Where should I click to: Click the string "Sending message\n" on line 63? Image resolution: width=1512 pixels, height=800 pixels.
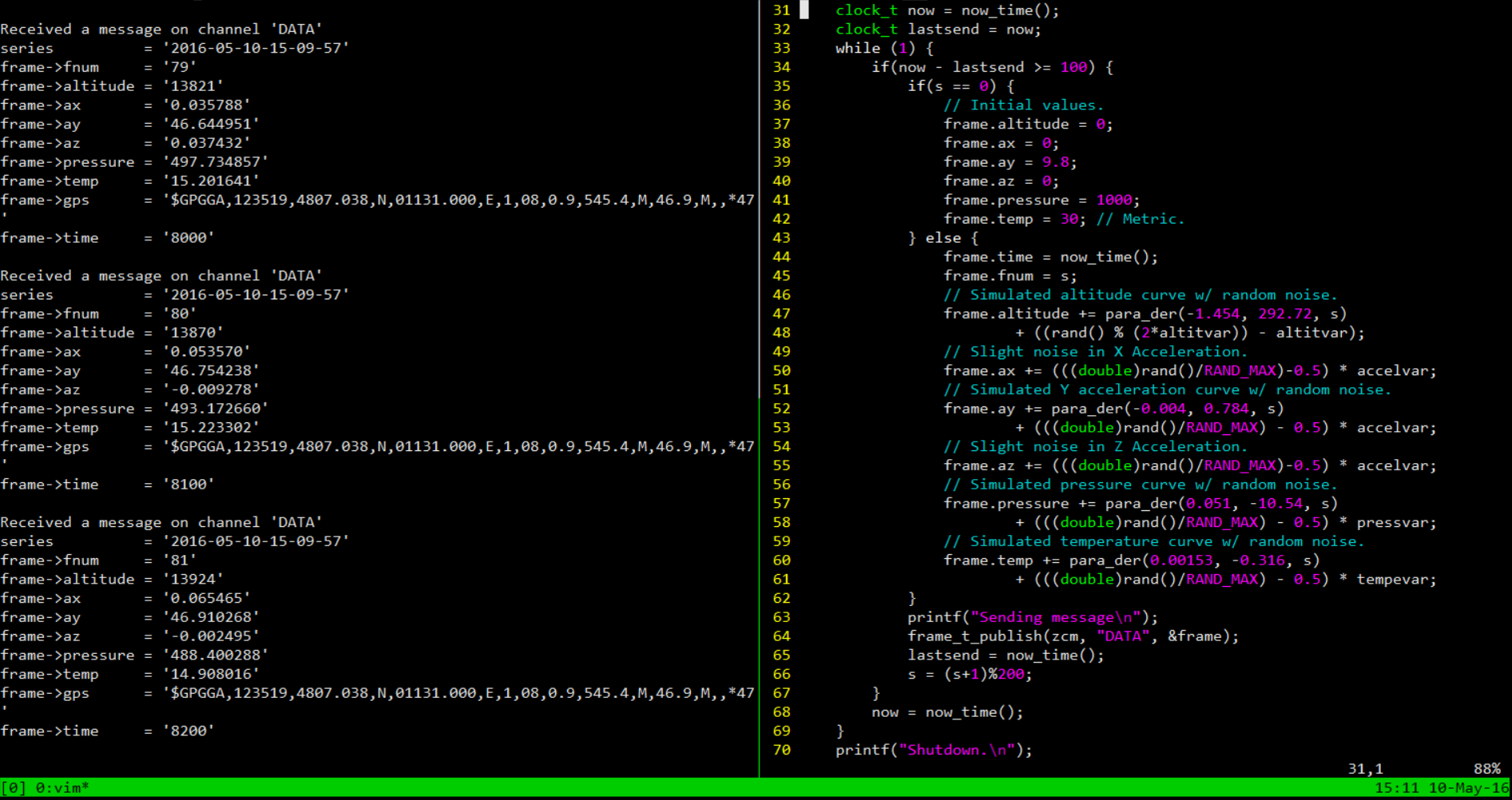1055,618
